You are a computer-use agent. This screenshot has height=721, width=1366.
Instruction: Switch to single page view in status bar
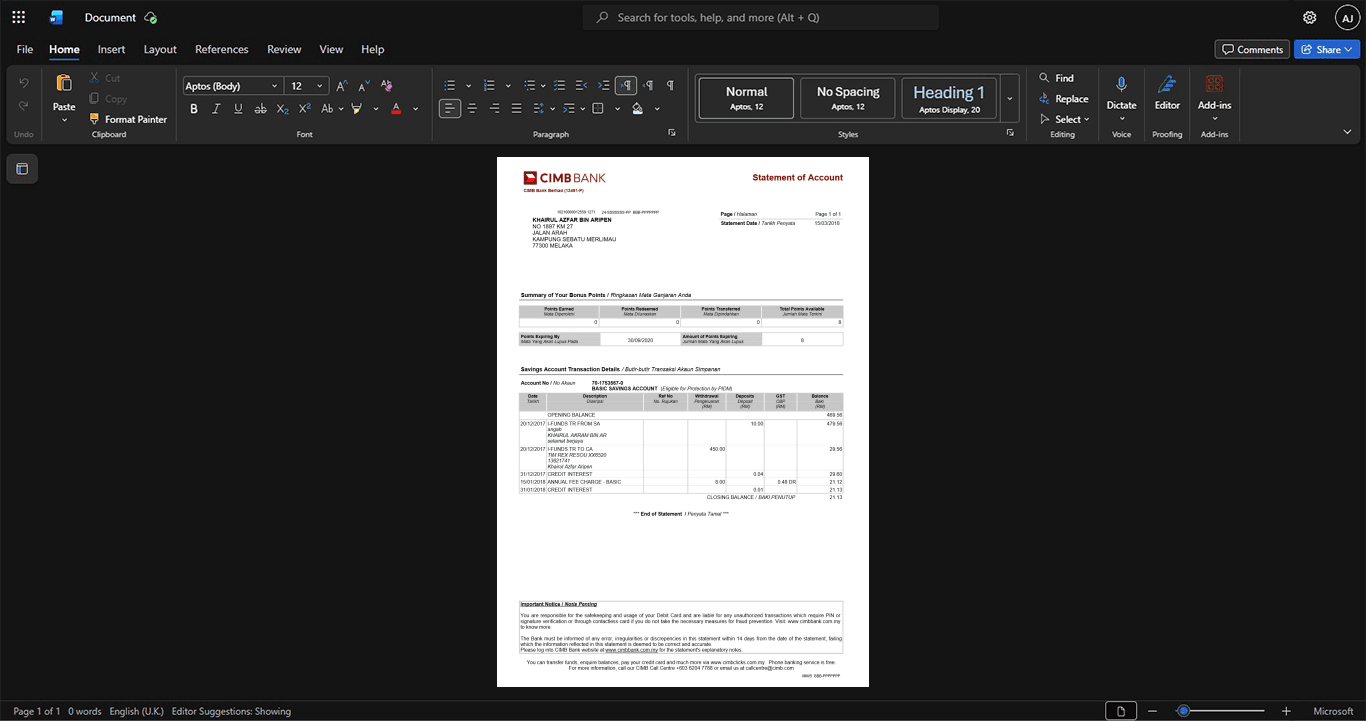(x=1121, y=711)
